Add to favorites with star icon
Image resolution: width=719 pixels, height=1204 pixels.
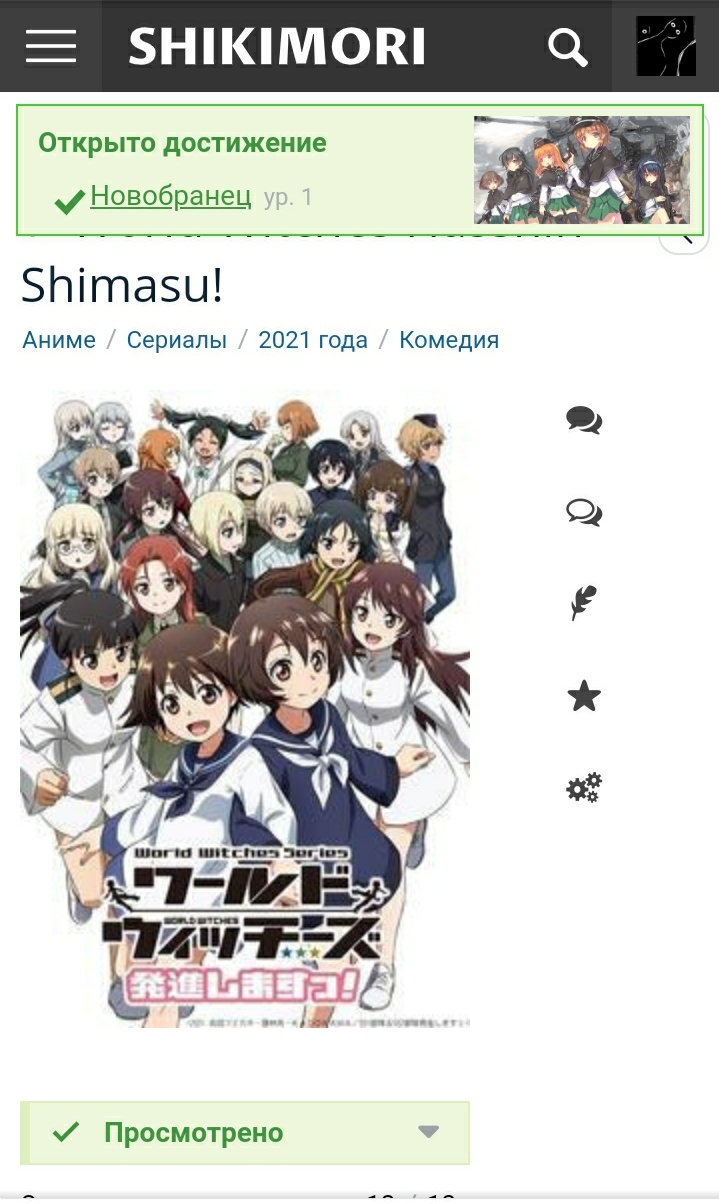[584, 696]
